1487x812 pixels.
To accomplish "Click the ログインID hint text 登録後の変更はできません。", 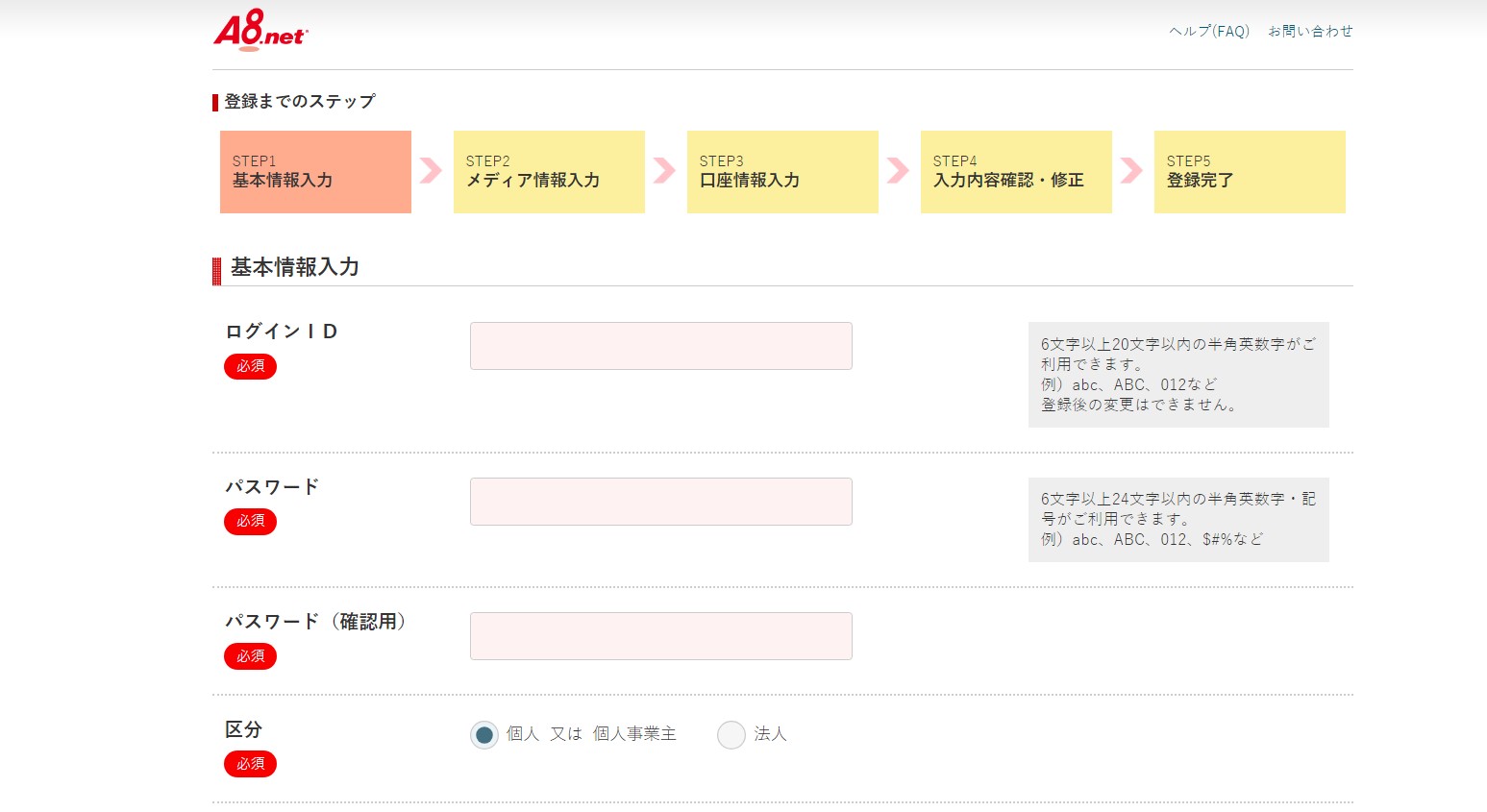I will [x=1140, y=405].
